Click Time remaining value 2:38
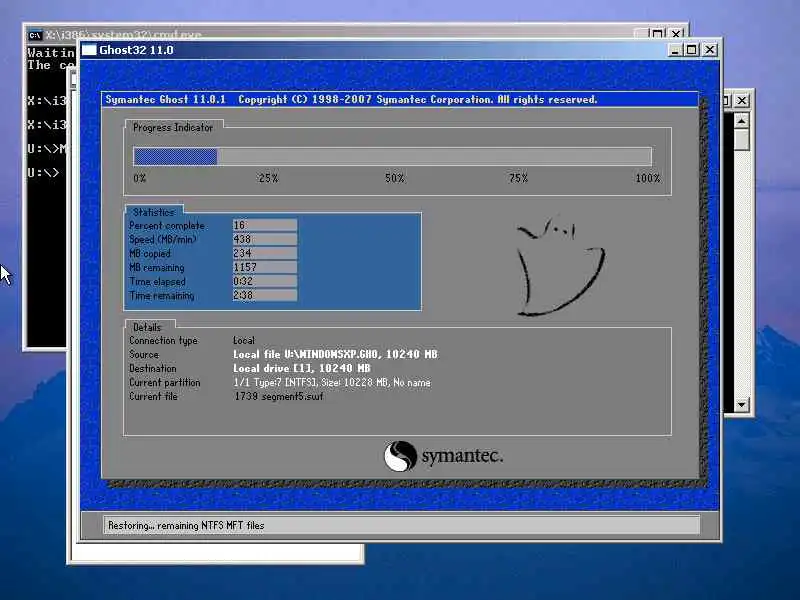Viewport: 800px width, 600px height. pyautogui.click(x=265, y=295)
